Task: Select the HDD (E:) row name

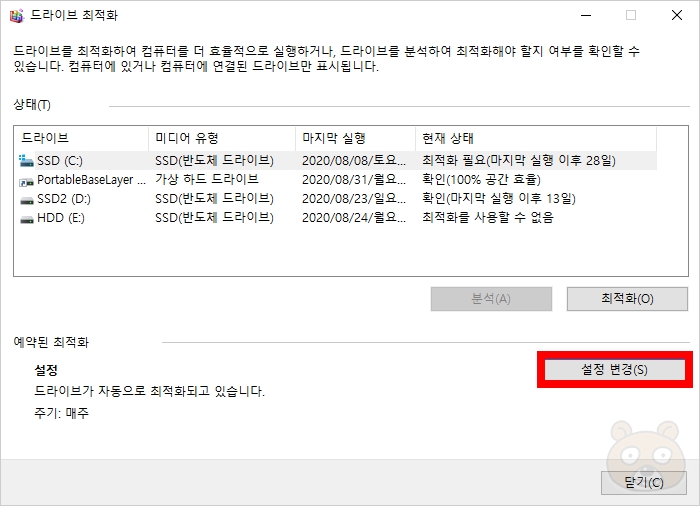Action: tap(61, 218)
